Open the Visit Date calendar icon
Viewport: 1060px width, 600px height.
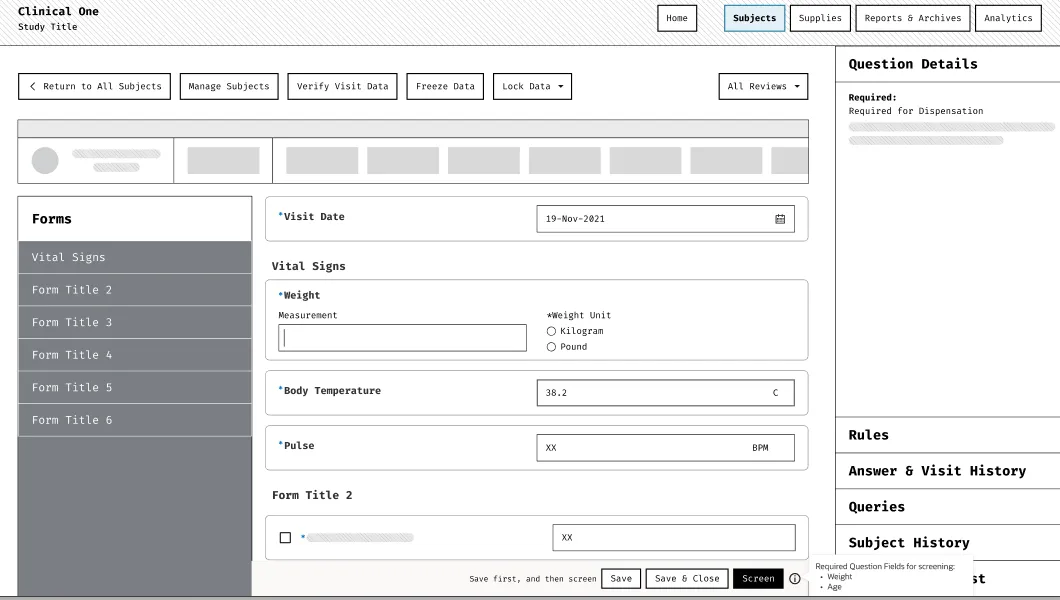[779, 219]
